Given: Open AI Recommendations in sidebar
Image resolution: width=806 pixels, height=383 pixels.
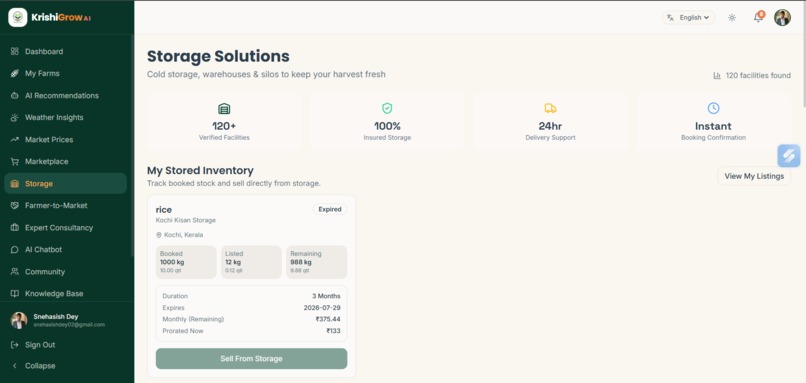Looking at the screenshot, I should click(x=65, y=96).
